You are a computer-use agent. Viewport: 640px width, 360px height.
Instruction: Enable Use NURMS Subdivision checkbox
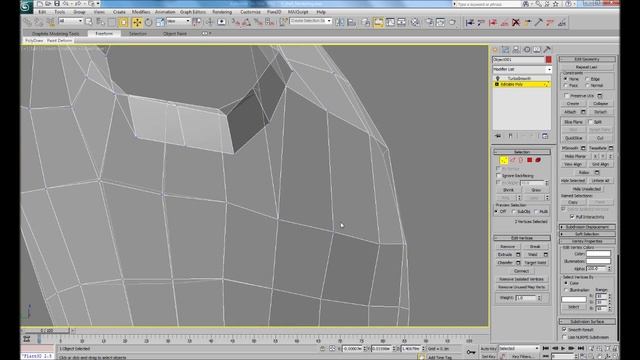point(564,337)
